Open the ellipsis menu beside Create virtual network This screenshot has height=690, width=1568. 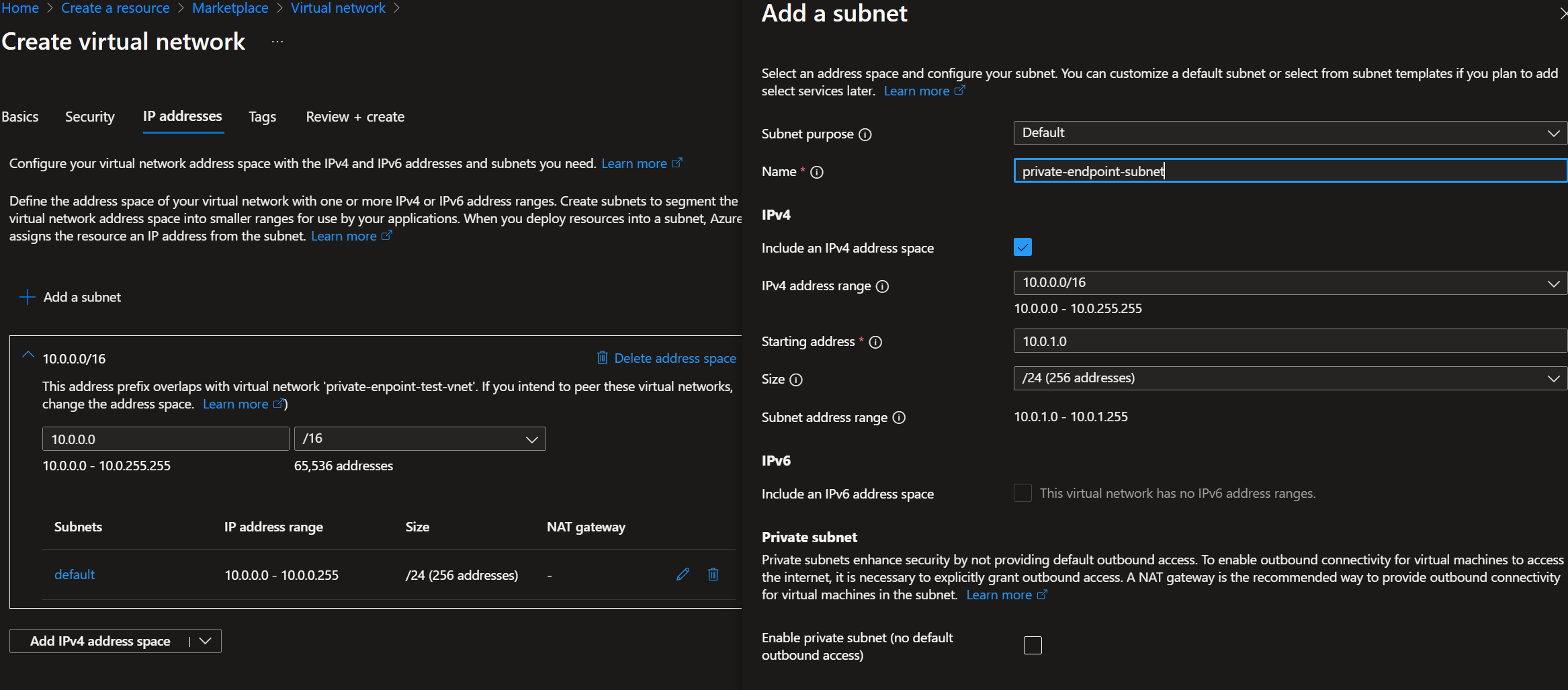click(277, 42)
